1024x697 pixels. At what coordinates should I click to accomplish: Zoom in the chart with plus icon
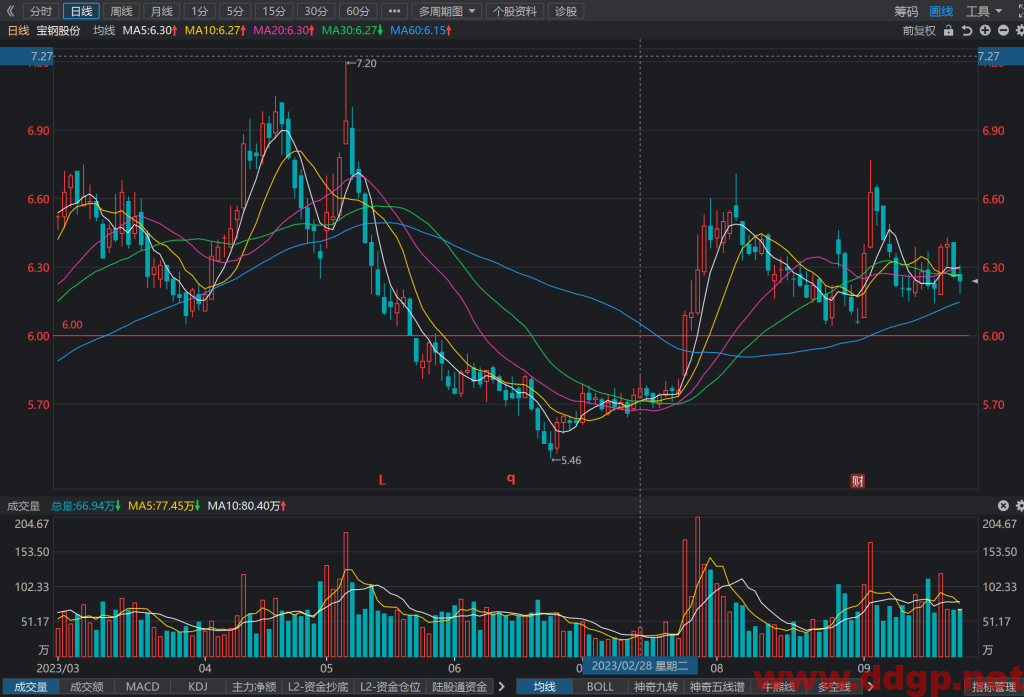tap(985, 31)
